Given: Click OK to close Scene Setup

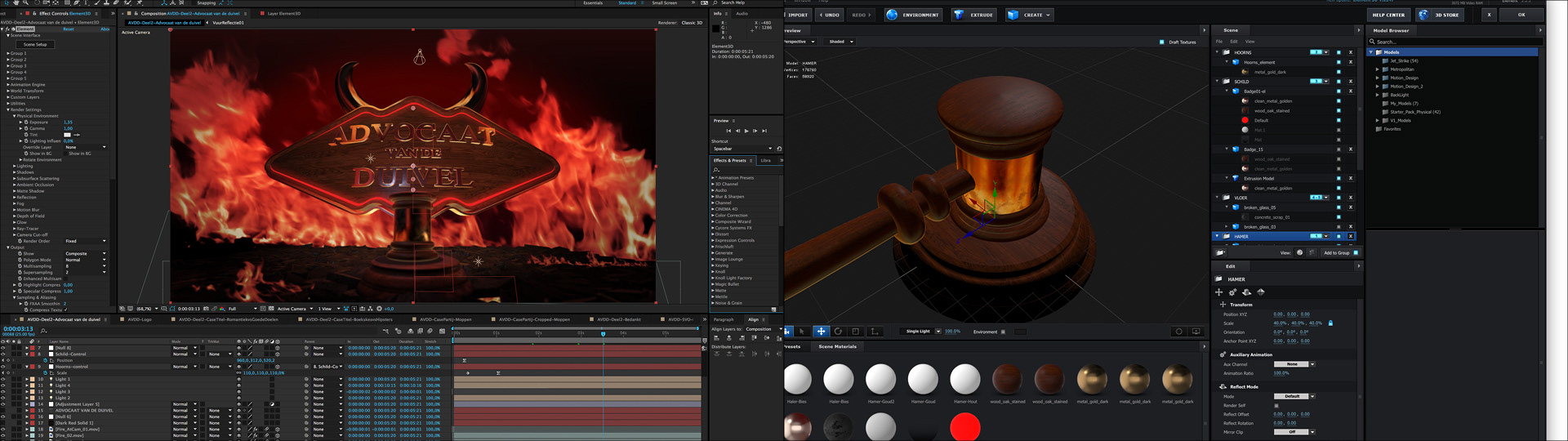Looking at the screenshot, I should click(1521, 15).
